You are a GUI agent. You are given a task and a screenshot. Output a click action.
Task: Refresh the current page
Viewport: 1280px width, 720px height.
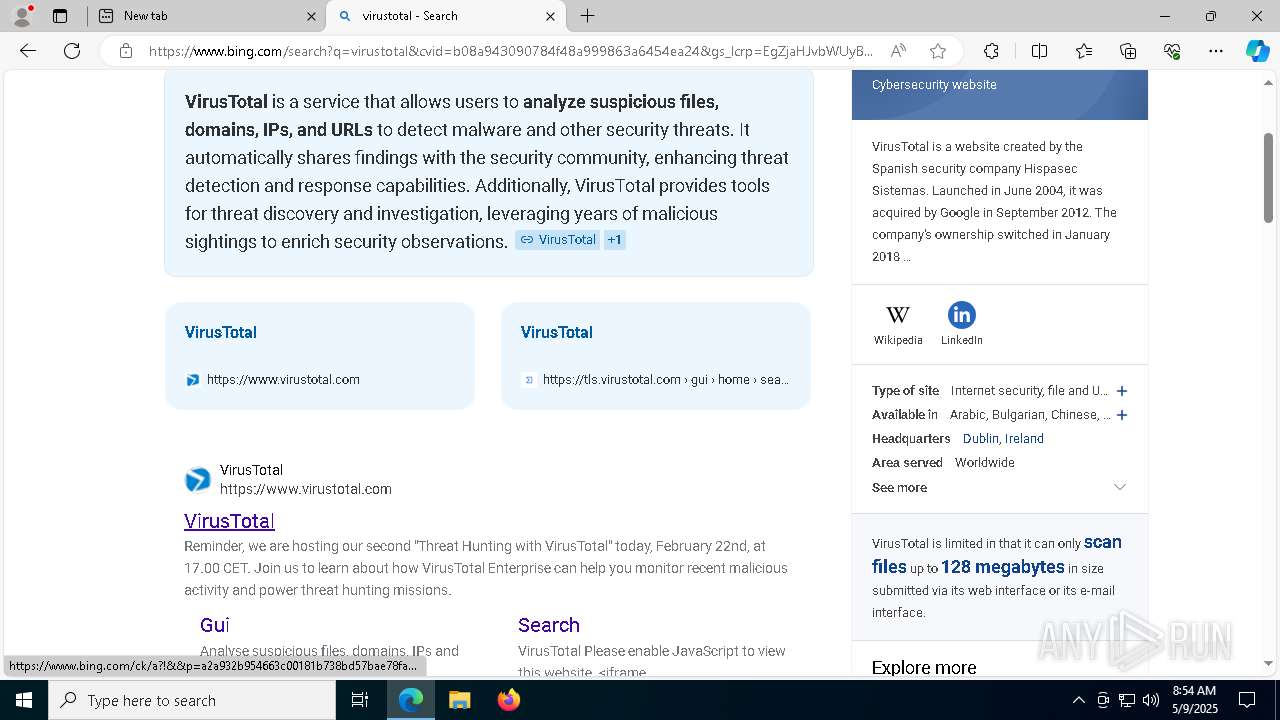tap(72, 51)
